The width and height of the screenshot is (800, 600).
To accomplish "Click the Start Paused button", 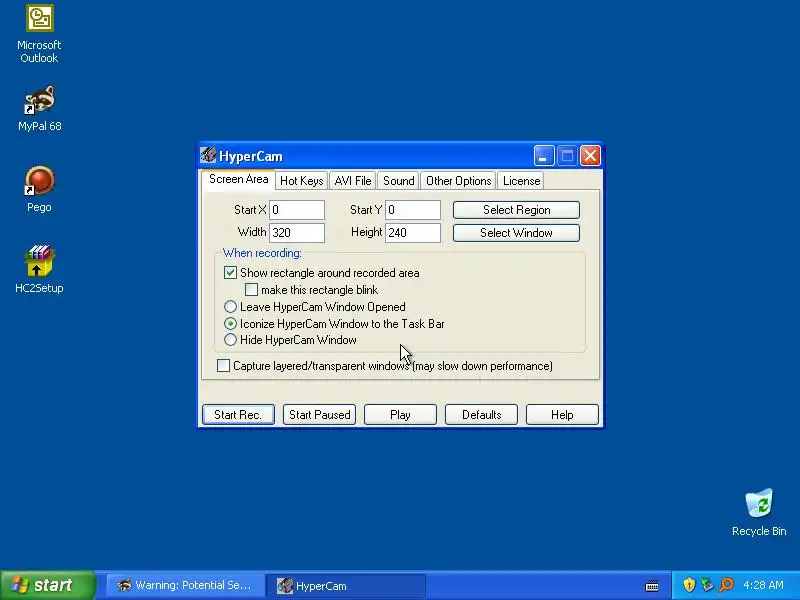I will tap(319, 414).
